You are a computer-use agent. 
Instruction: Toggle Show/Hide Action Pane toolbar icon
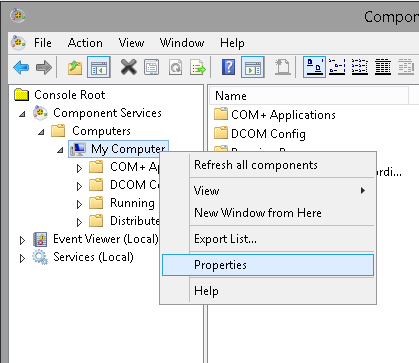pos(253,67)
